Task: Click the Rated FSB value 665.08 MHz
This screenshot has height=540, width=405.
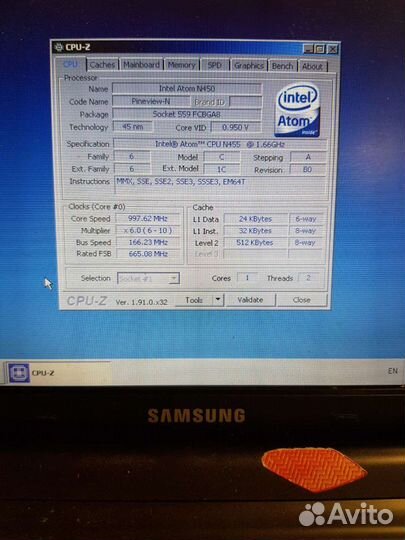Action: 148,254
